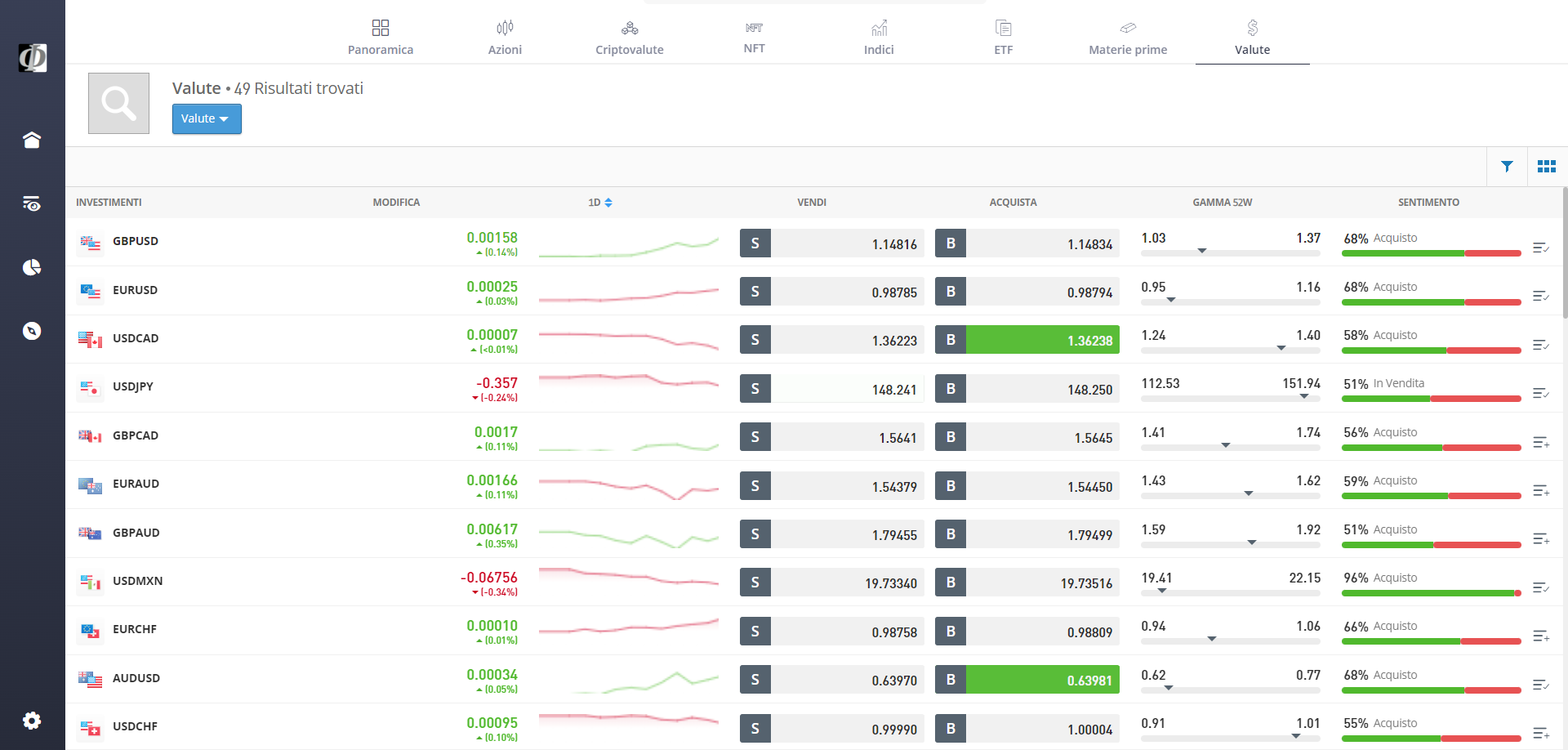The width and height of the screenshot is (1568, 750).
Task: Click GBPUSD 52-week range slider
Action: click(1231, 252)
